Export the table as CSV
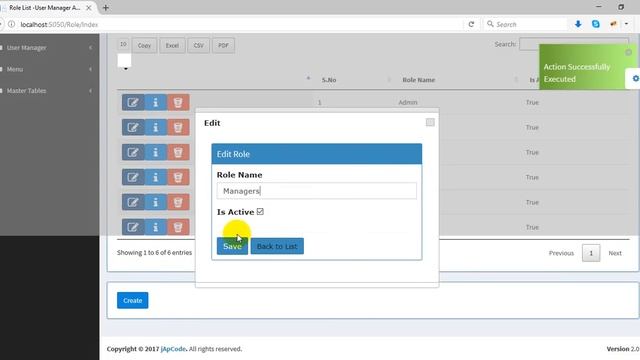Screen dimensions: 640x360 [x=199, y=45]
